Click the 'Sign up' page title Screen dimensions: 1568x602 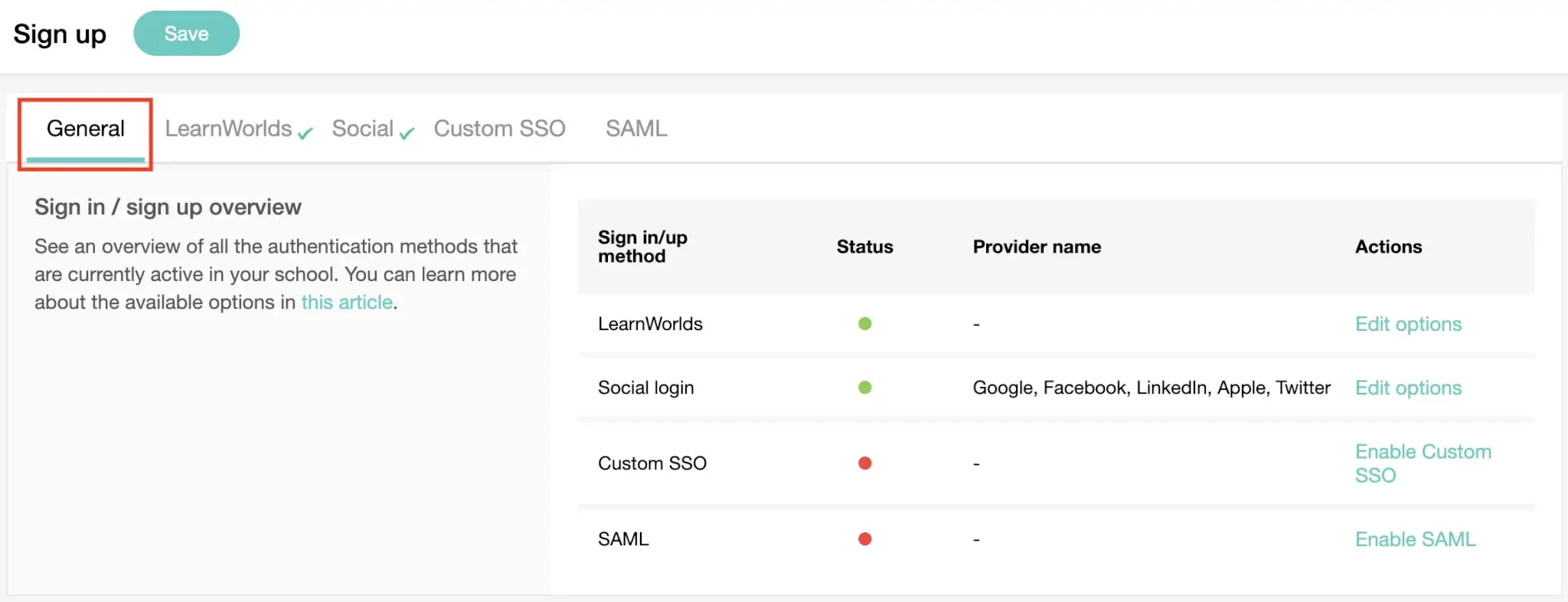pos(60,34)
